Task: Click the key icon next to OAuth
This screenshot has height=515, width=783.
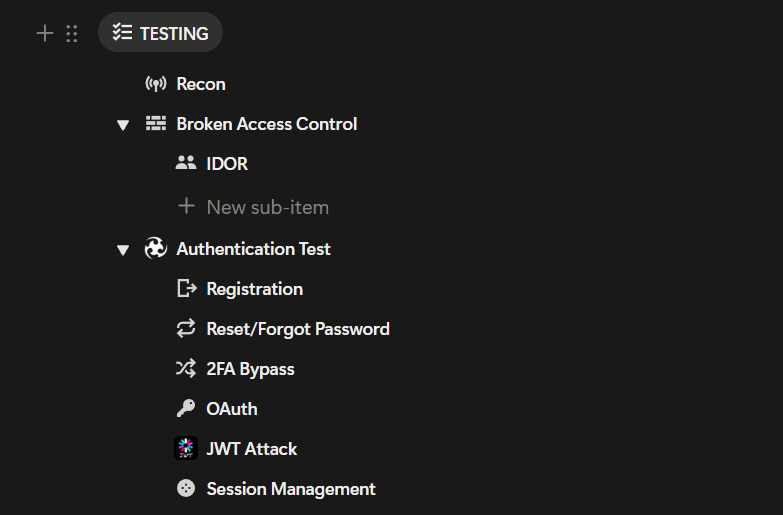Action: 186,408
